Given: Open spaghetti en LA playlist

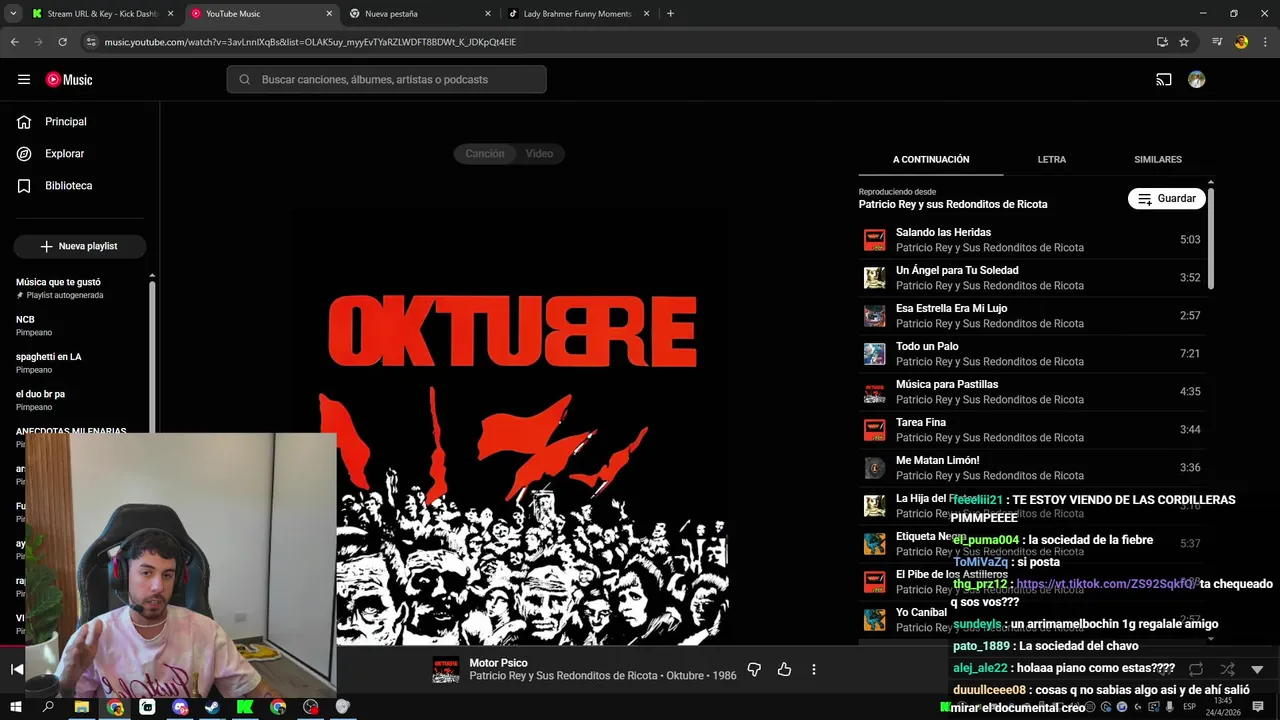Looking at the screenshot, I should 78,363.
